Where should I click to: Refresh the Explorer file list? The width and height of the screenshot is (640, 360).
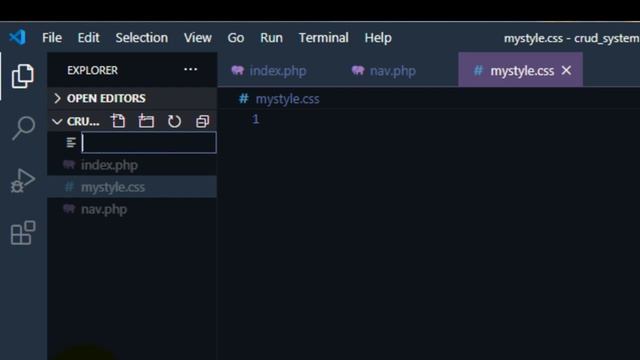click(174, 121)
